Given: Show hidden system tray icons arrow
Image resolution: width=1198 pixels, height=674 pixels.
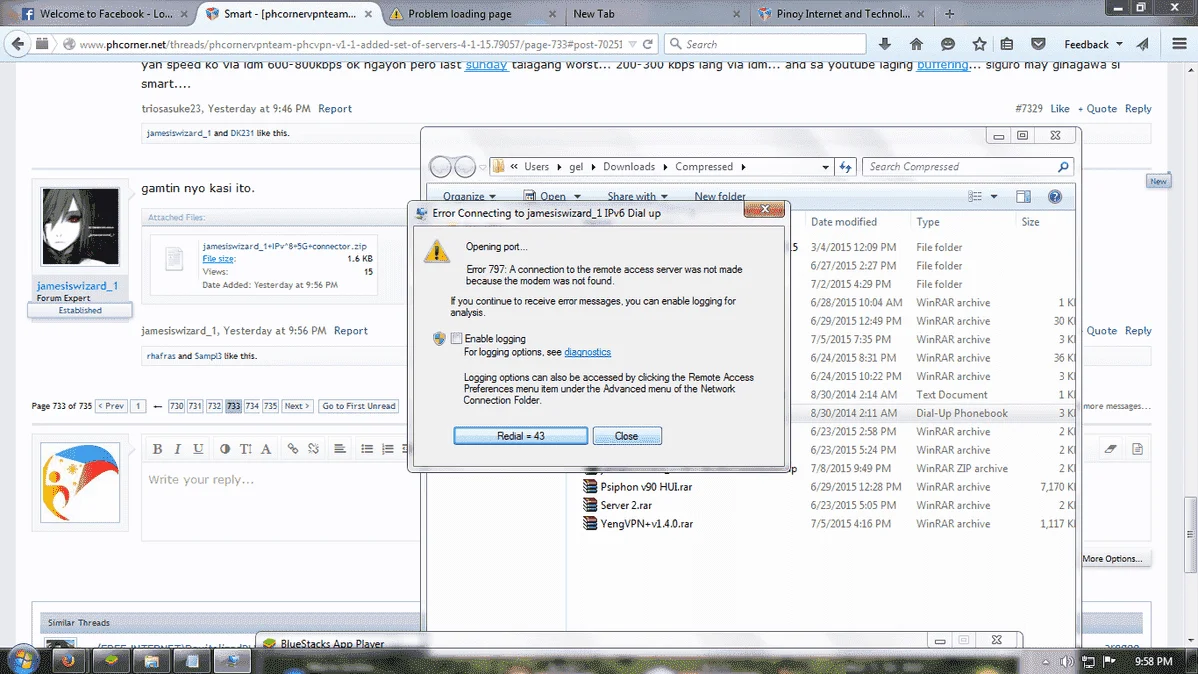Looking at the screenshot, I should (1045, 661).
